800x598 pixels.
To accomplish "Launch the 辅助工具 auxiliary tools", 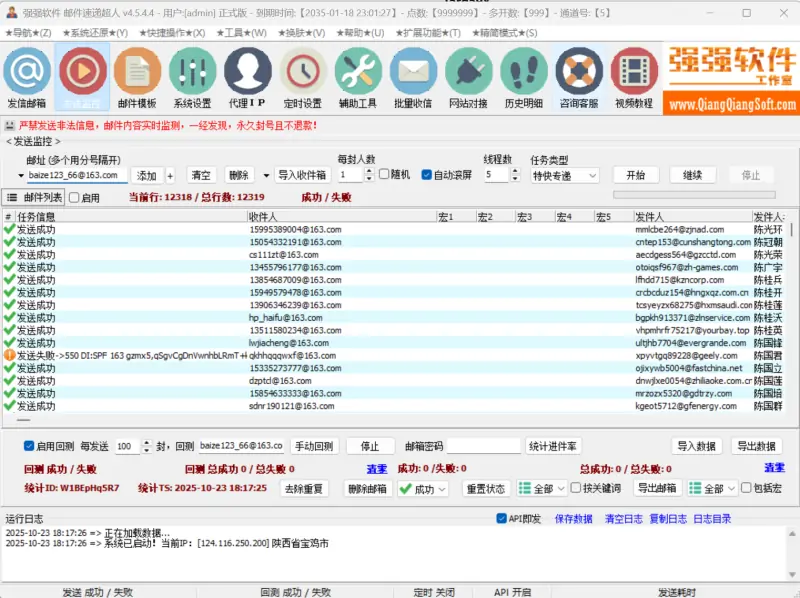I will point(358,83).
